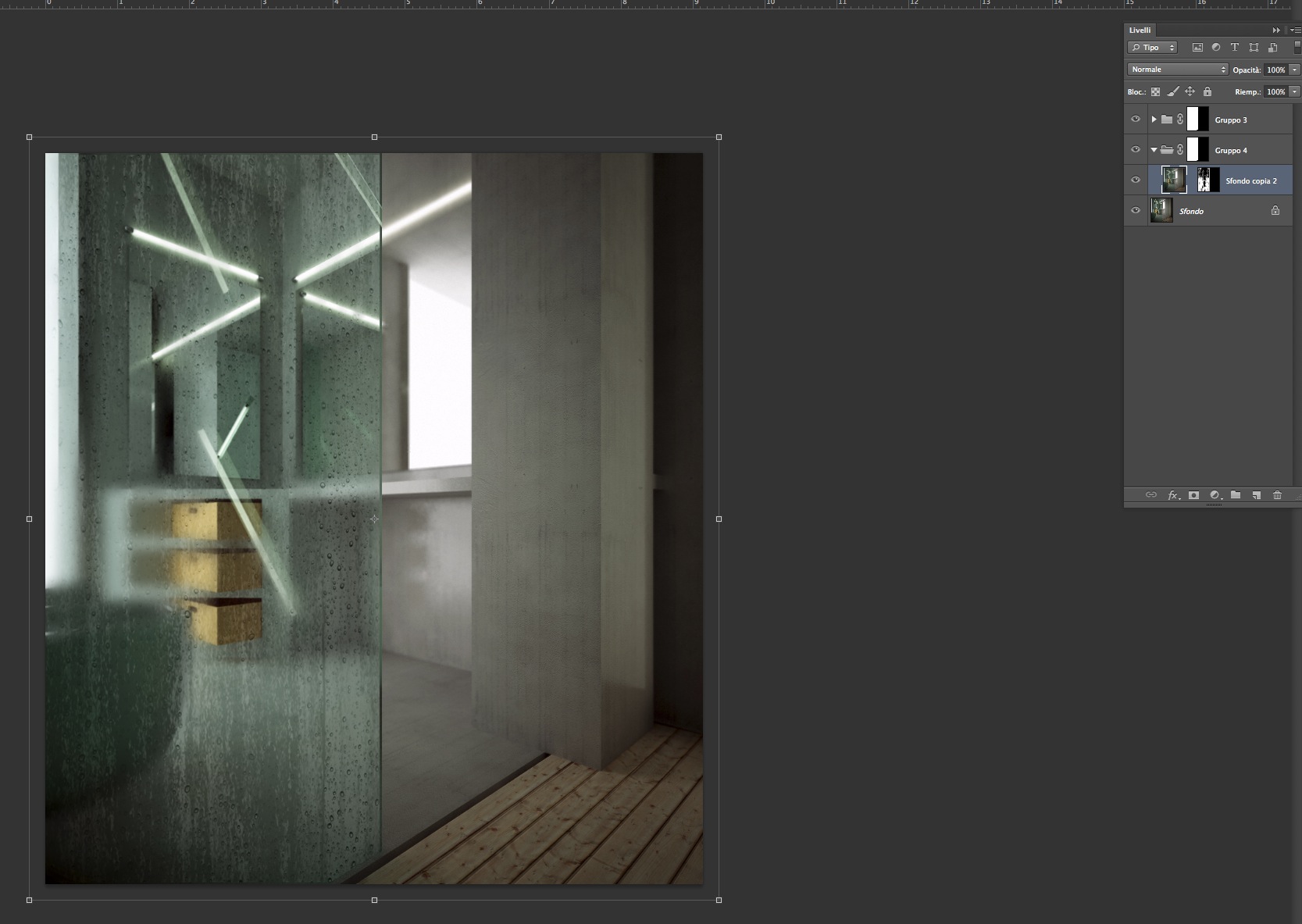The image size is (1302, 924).
Task: Delete layer using the trash icon
Action: click(x=1277, y=495)
